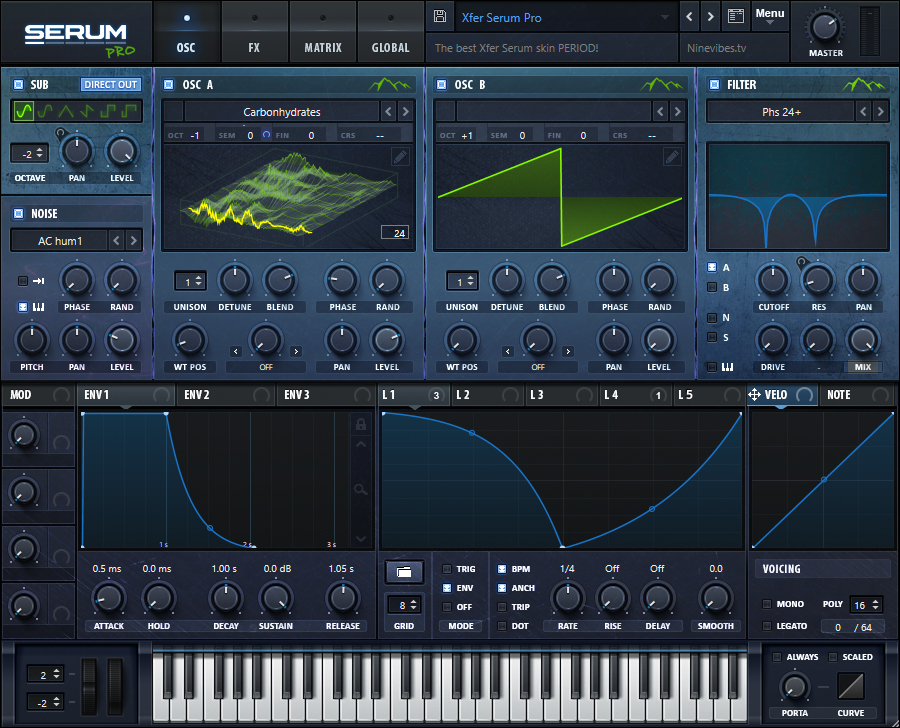The width and height of the screenshot is (900, 728).
Task: Toggle LFO BPM sync checkbox
Action: [x=502, y=569]
